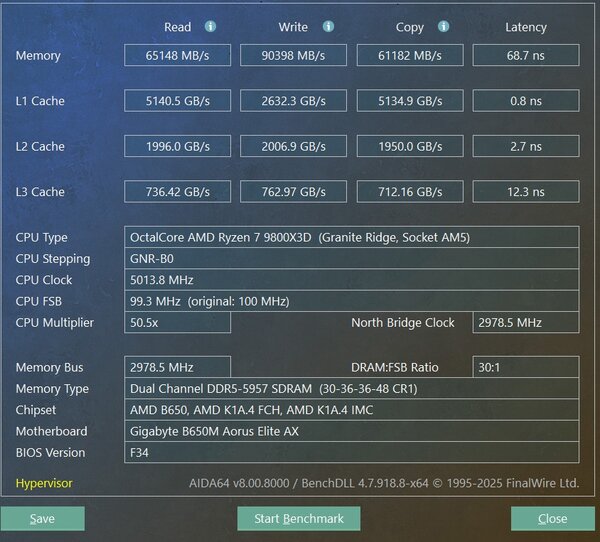This screenshot has height=542, width=600.
Task: Select the L2 Cache latency 2.7 ns
Action: tap(526, 146)
